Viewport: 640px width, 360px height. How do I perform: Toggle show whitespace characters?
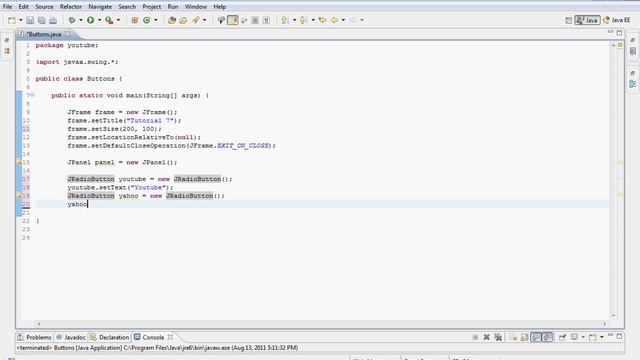click(266, 20)
